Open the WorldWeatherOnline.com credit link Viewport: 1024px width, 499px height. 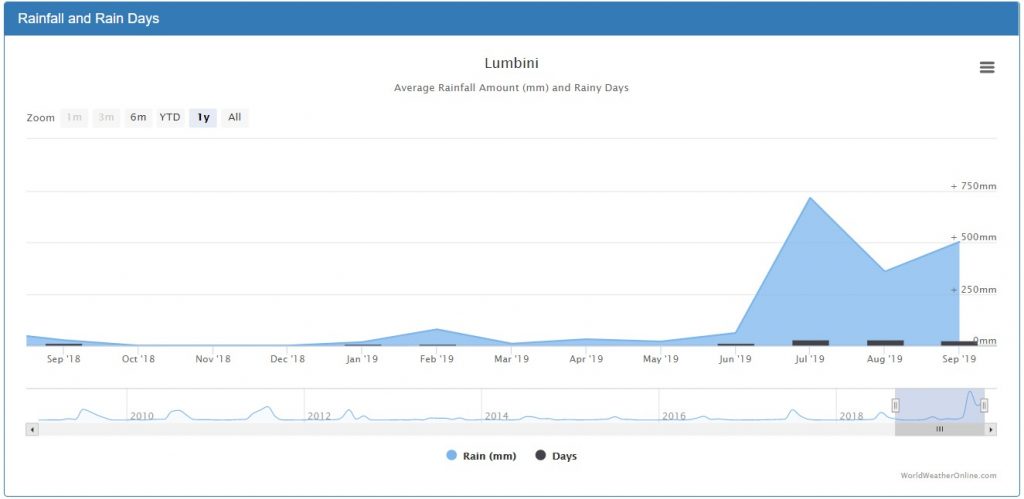[948, 476]
